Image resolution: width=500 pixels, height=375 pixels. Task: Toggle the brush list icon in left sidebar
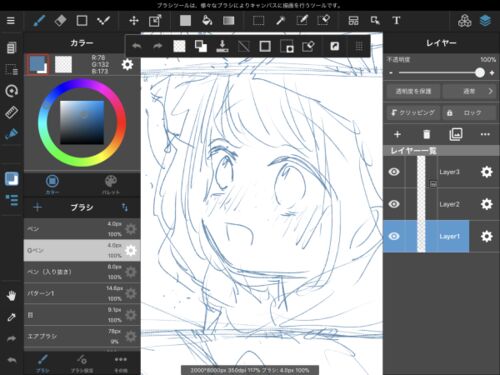pyautogui.click(x=12, y=200)
